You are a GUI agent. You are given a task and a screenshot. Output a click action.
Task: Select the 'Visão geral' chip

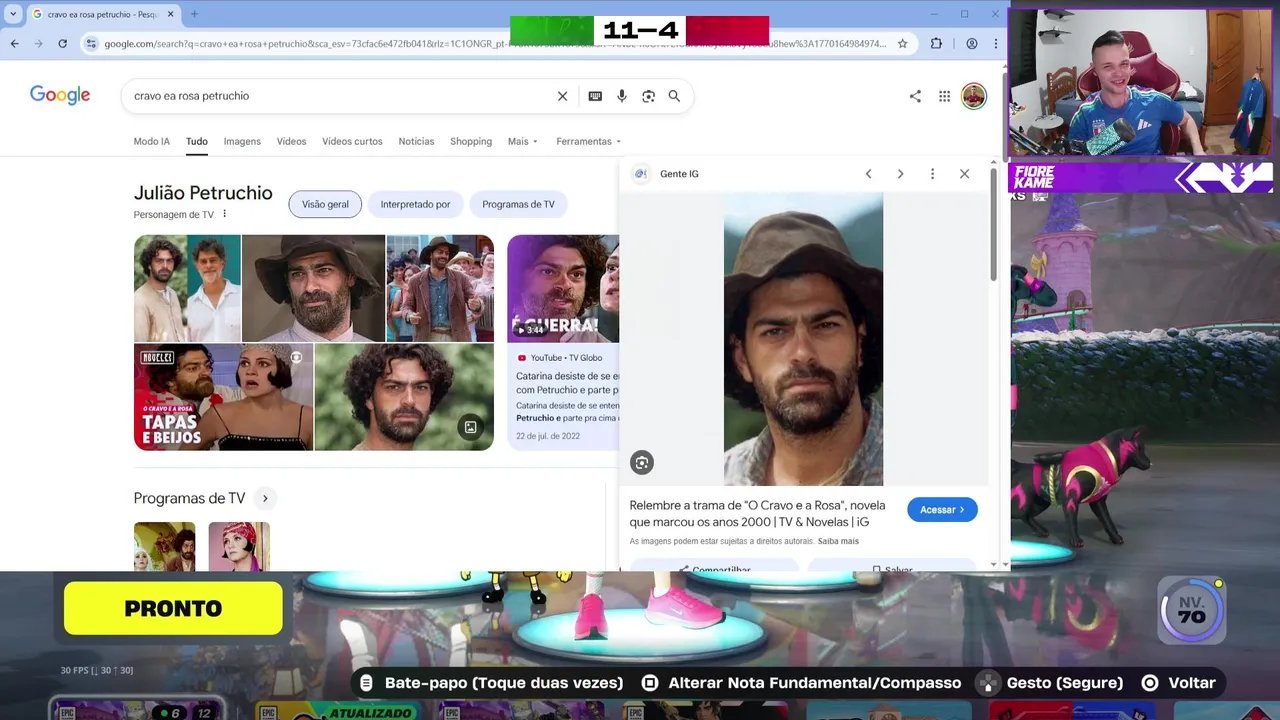(325, 204)
